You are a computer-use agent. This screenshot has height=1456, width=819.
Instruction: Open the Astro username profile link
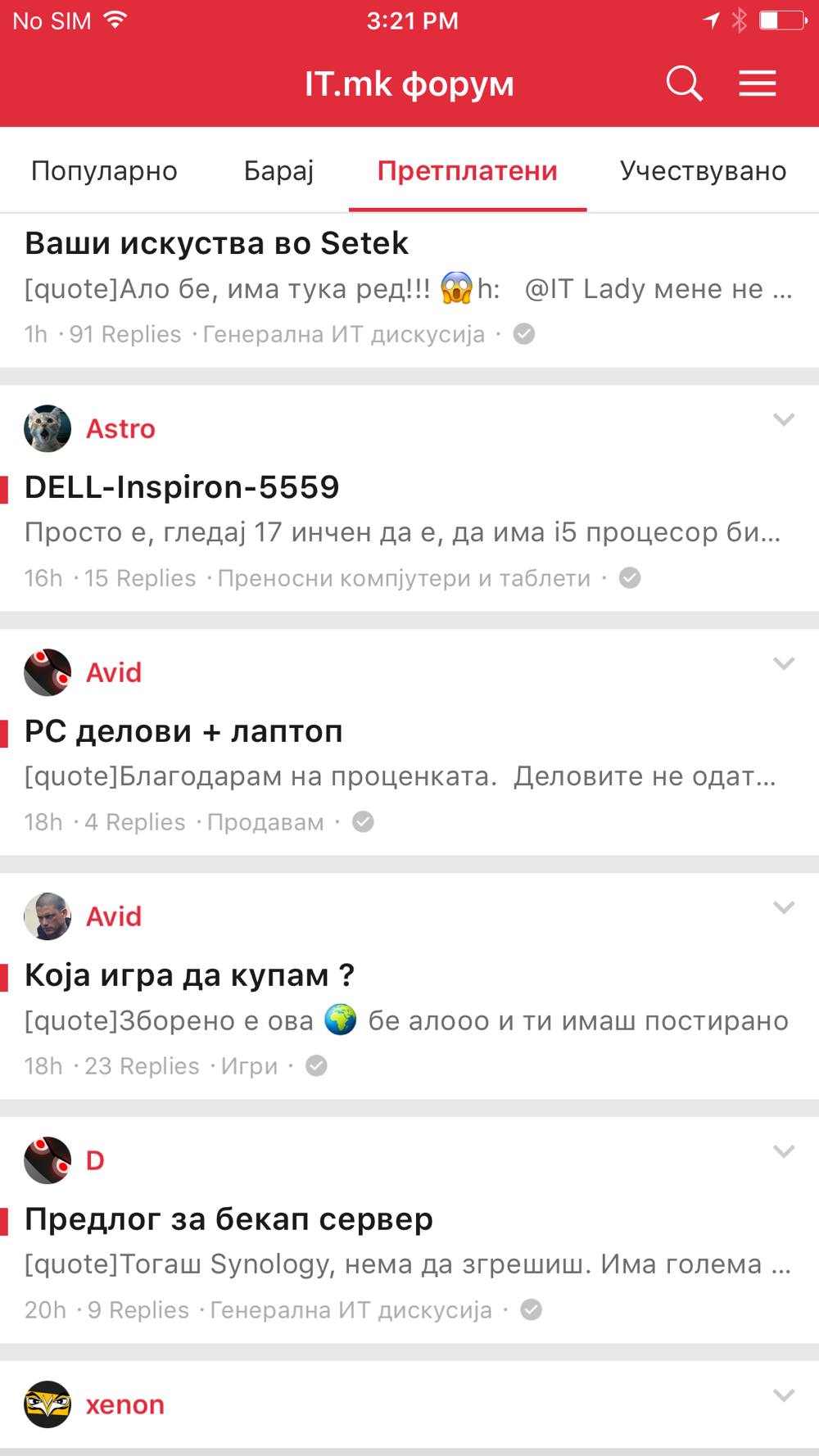coord(120,428)
